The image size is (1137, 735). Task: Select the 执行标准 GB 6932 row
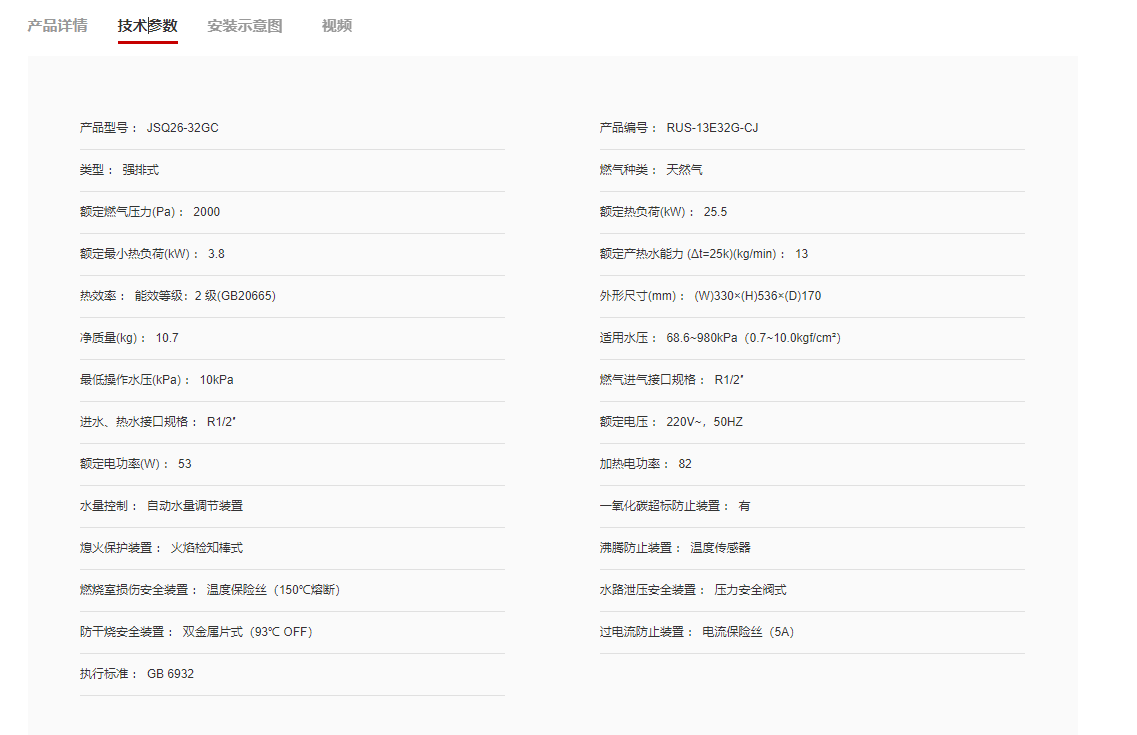click(292, 675)
